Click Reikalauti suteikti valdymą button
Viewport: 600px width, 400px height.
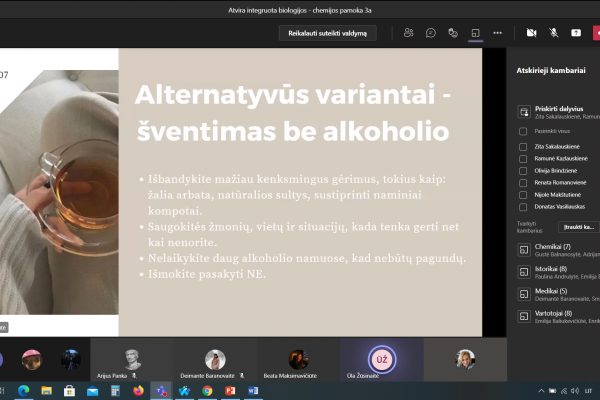click(328, 33)
